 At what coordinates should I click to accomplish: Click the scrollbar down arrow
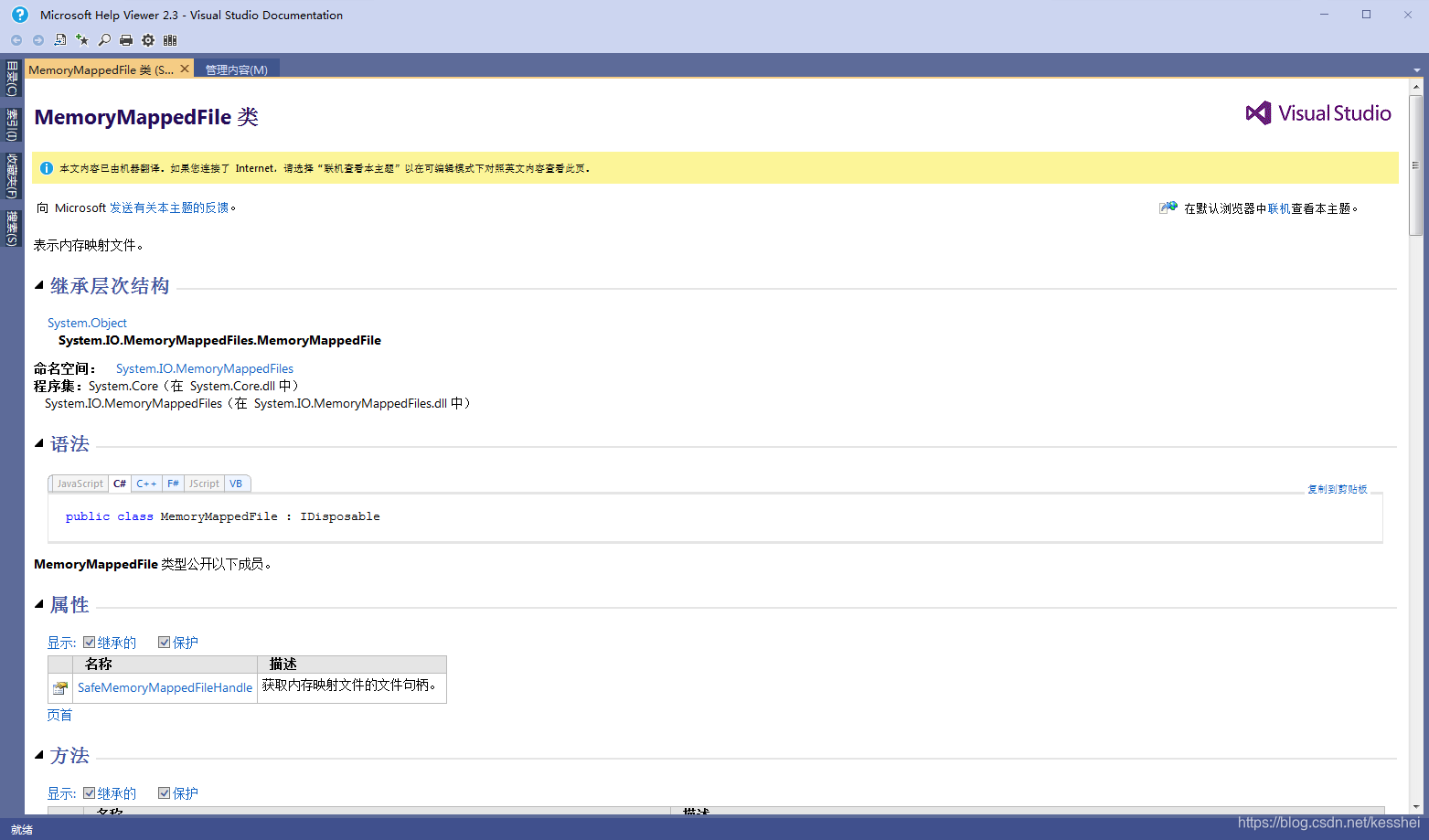coord(1416,807)
